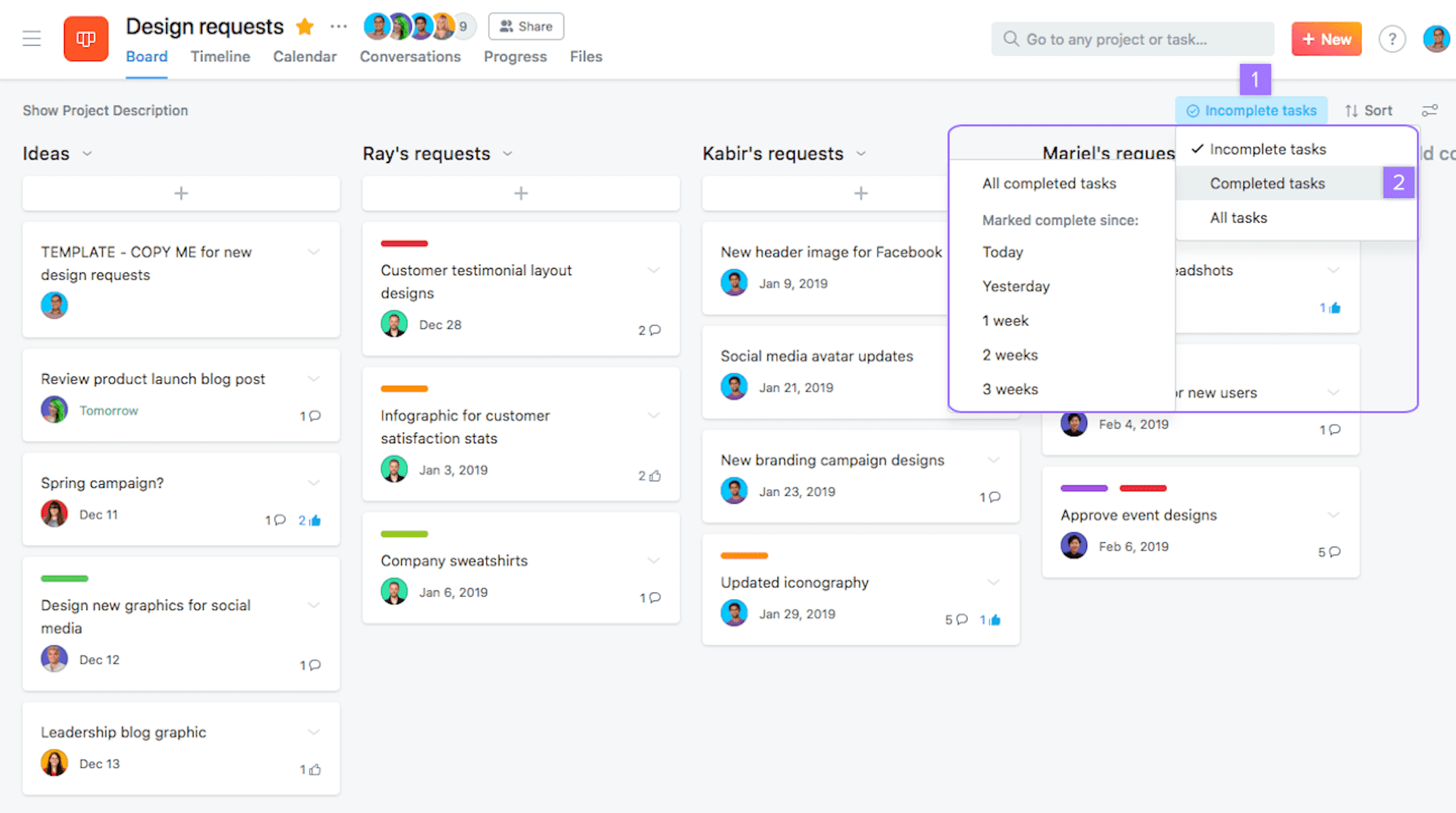Expand Ray's requests column dropdown
The width and height of the screenshot is (1456, 813).
[508, 153]
